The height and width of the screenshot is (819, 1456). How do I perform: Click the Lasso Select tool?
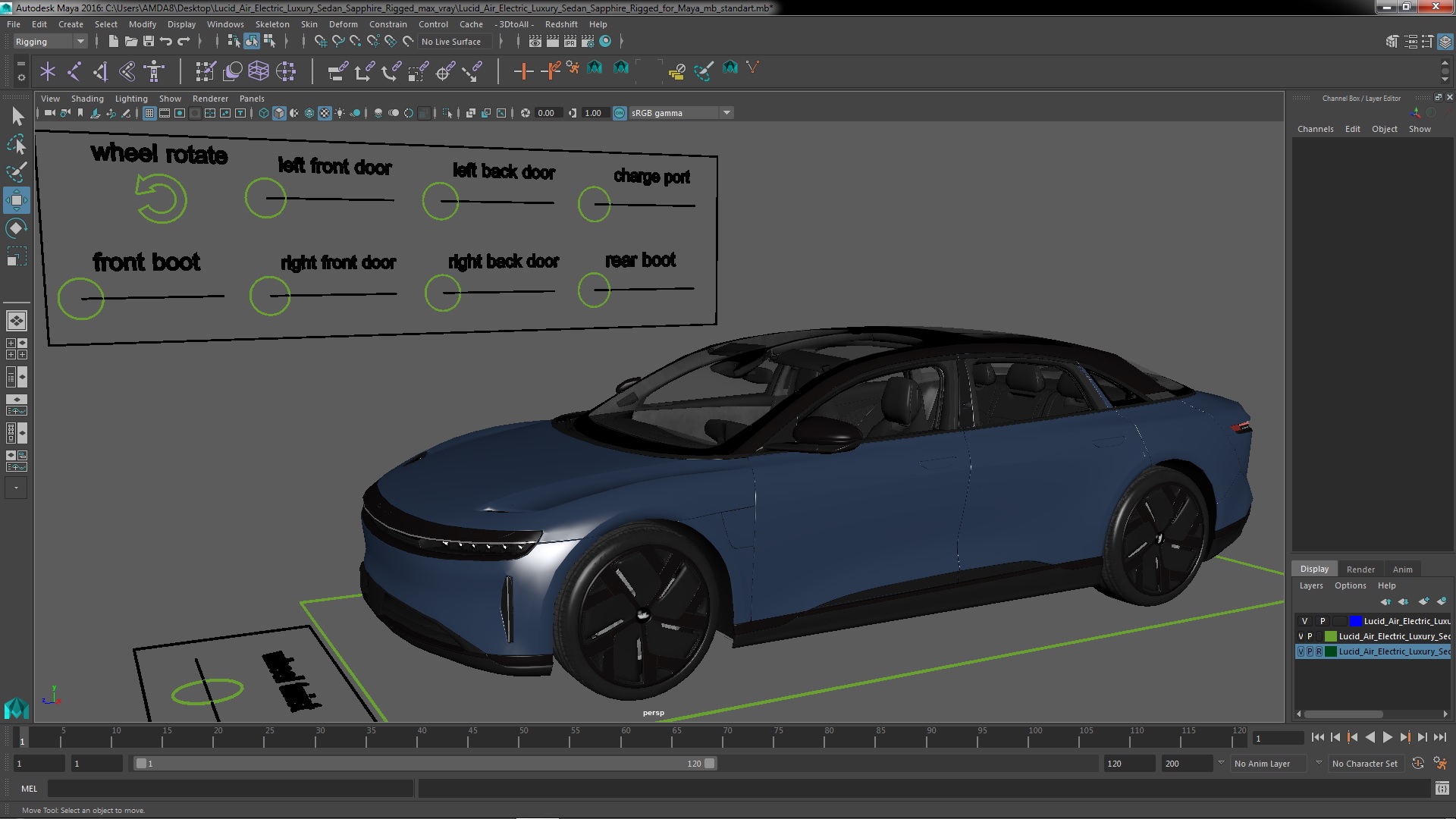click(x=16, y=144)
